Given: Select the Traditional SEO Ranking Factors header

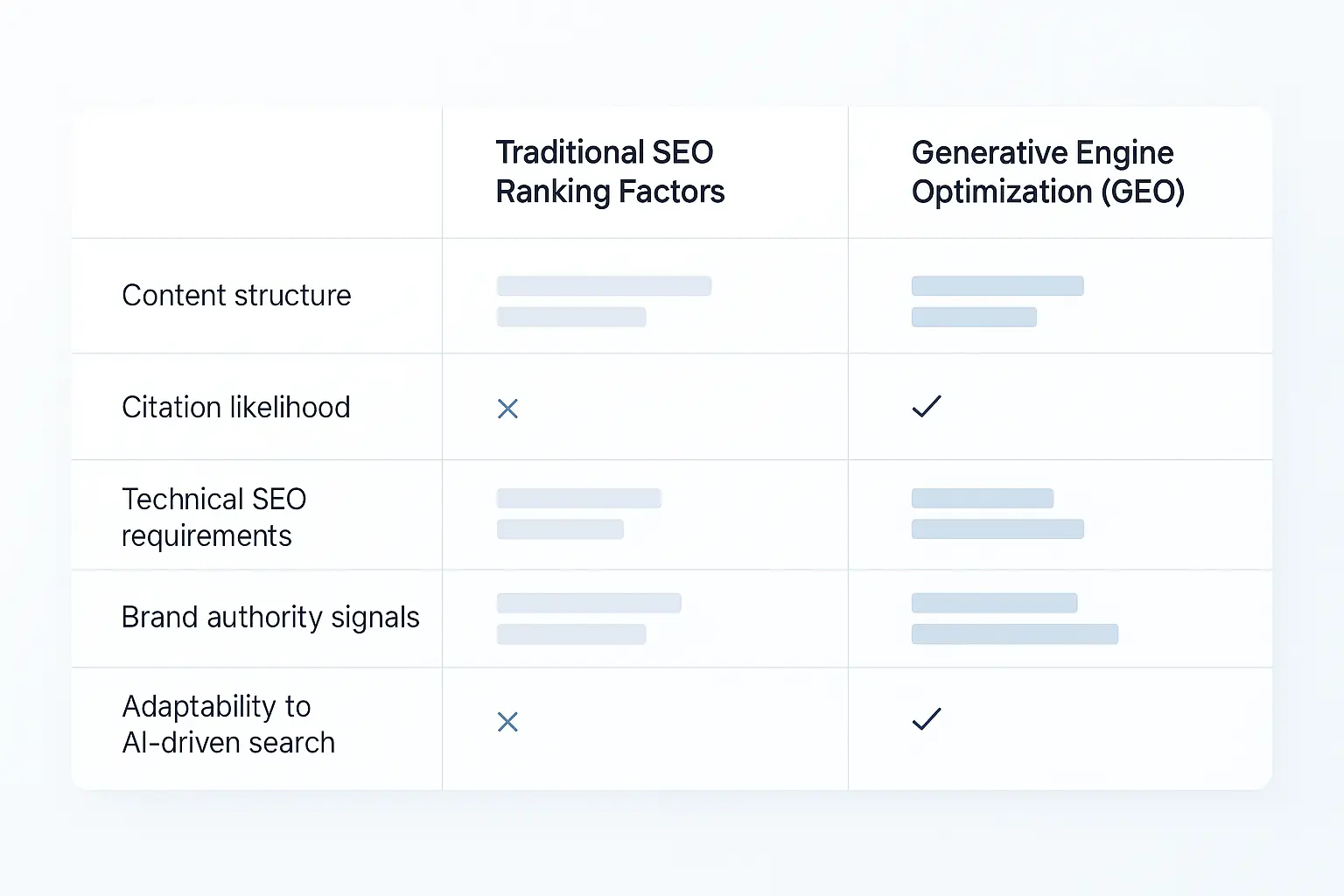Looking at the screenshot, I should pyautogui.click(x=610, y=172).
